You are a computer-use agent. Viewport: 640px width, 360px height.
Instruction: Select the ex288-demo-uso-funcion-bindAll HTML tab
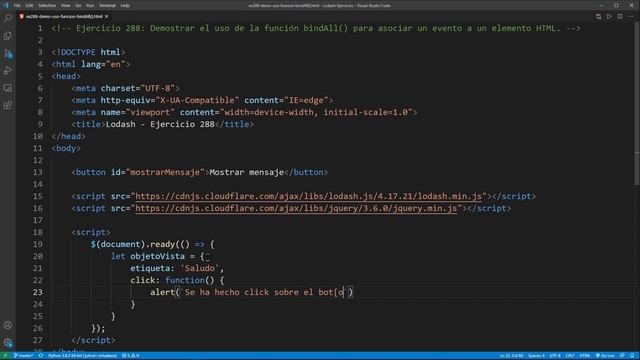(x=64, y=16)
